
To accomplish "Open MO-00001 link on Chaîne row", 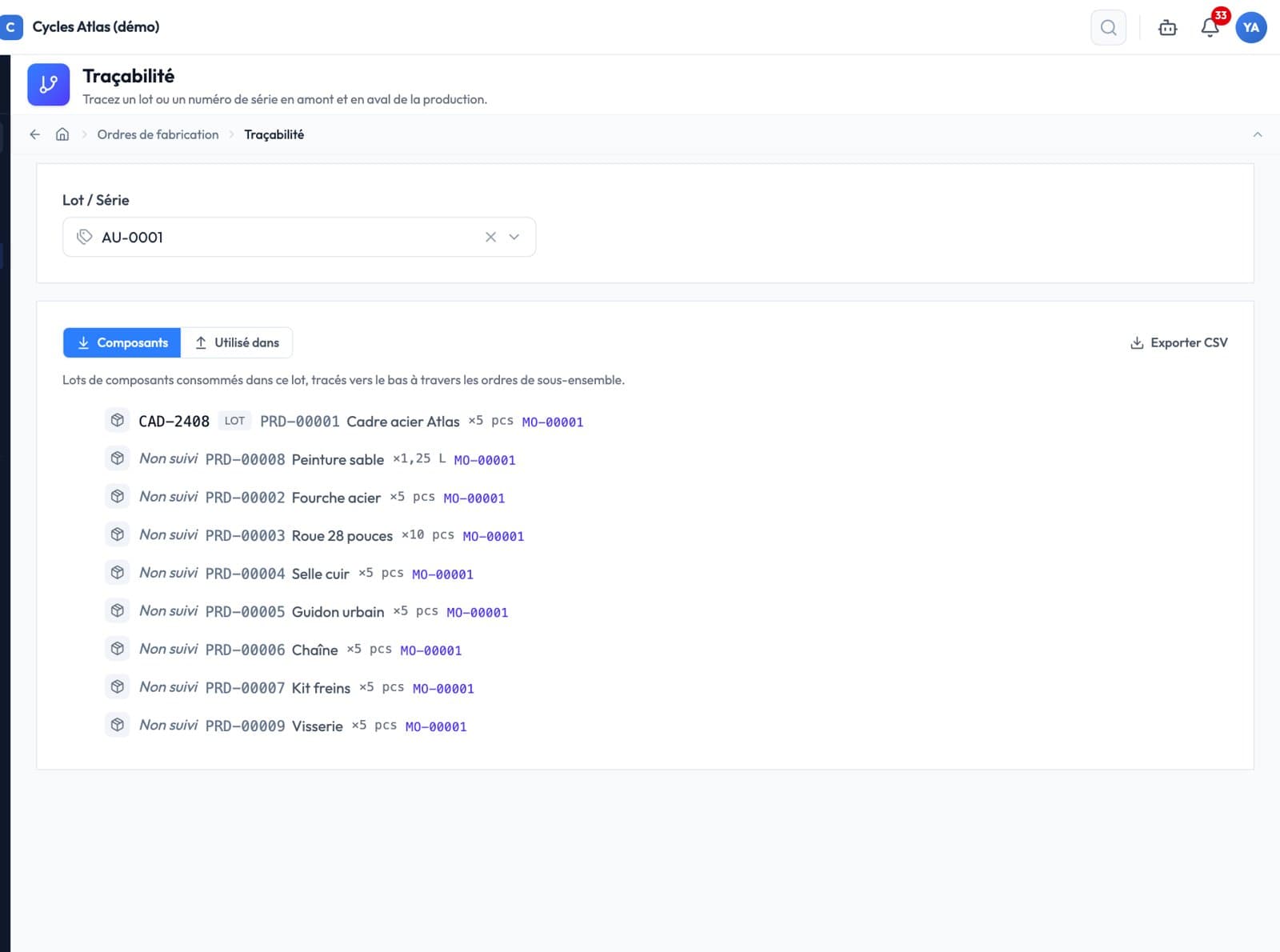I will coord(431,650).
